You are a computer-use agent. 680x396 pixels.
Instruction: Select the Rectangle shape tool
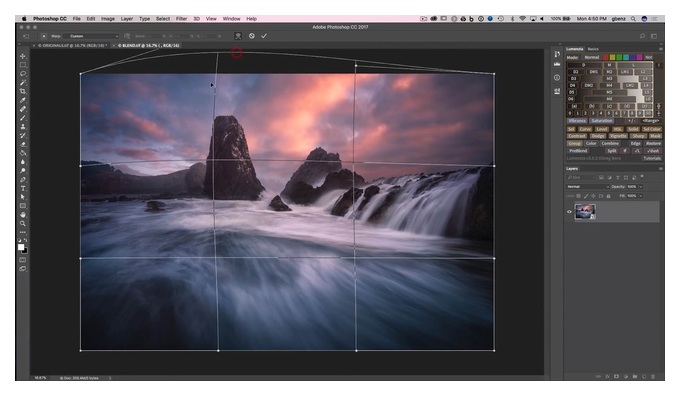[23, 206]
